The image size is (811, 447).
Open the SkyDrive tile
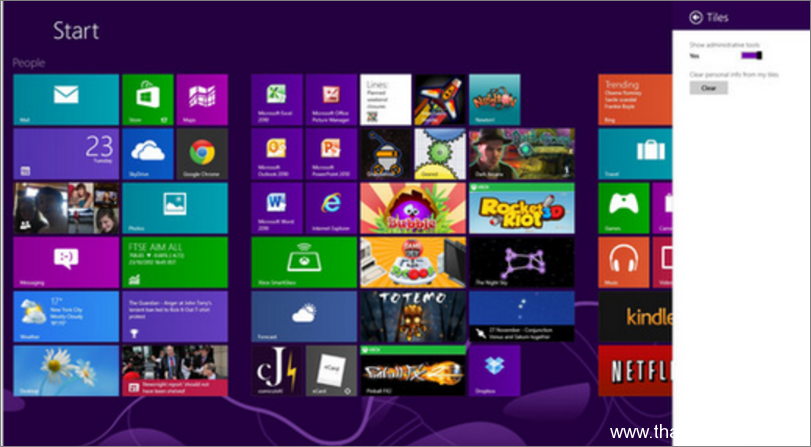[x=147, y=153]
